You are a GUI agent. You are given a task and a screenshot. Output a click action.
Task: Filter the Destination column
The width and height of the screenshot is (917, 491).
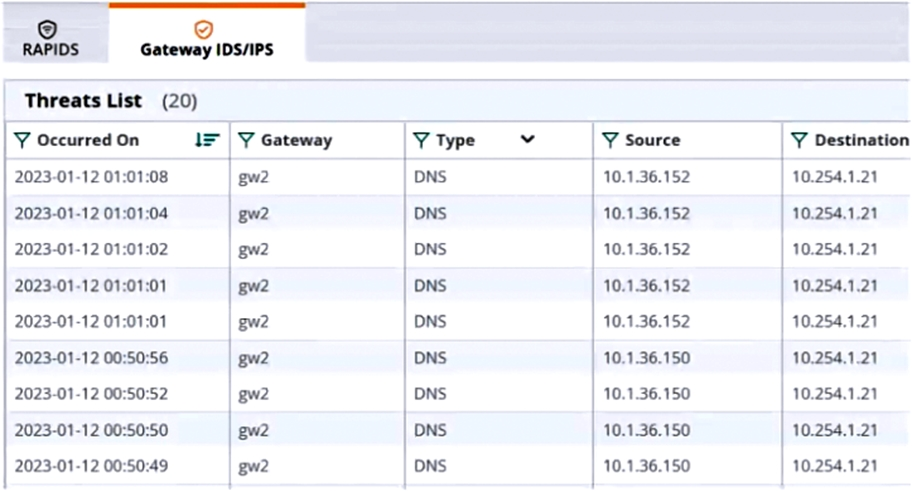[x=799, y=141]
